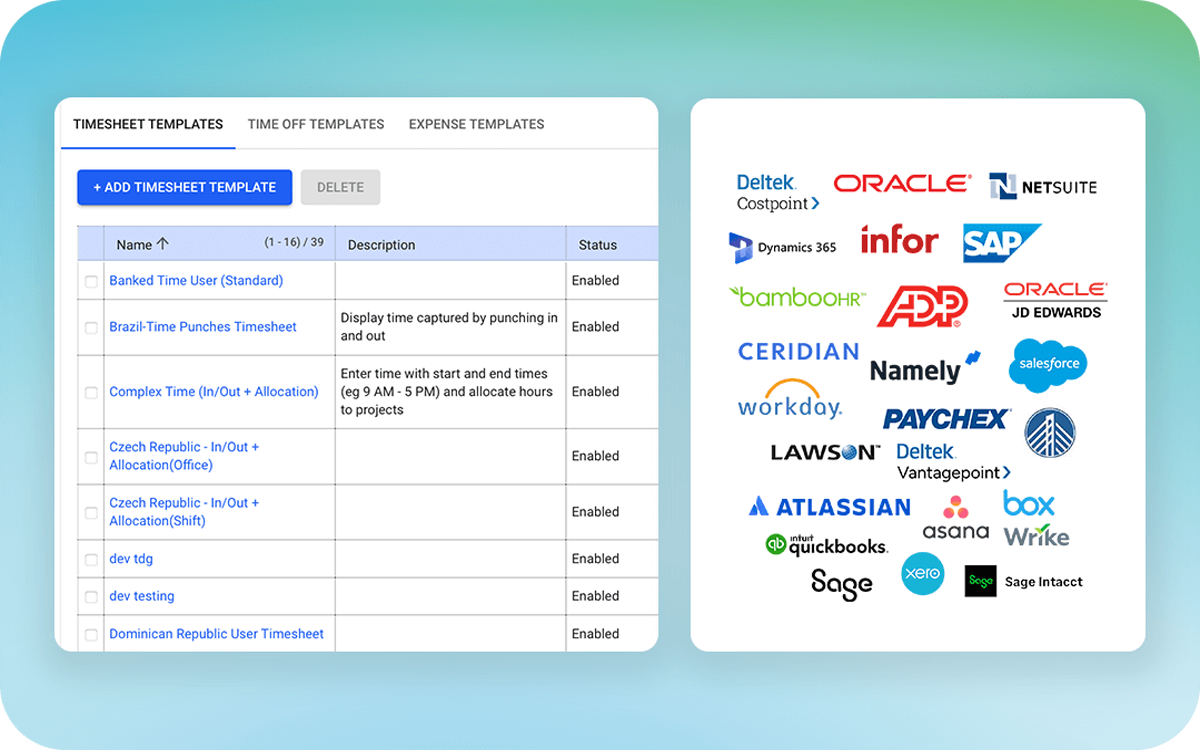The height and width of the screenshot is (750, 1200).
Task: Click the Ceridian logo
Action: (799, 352)
